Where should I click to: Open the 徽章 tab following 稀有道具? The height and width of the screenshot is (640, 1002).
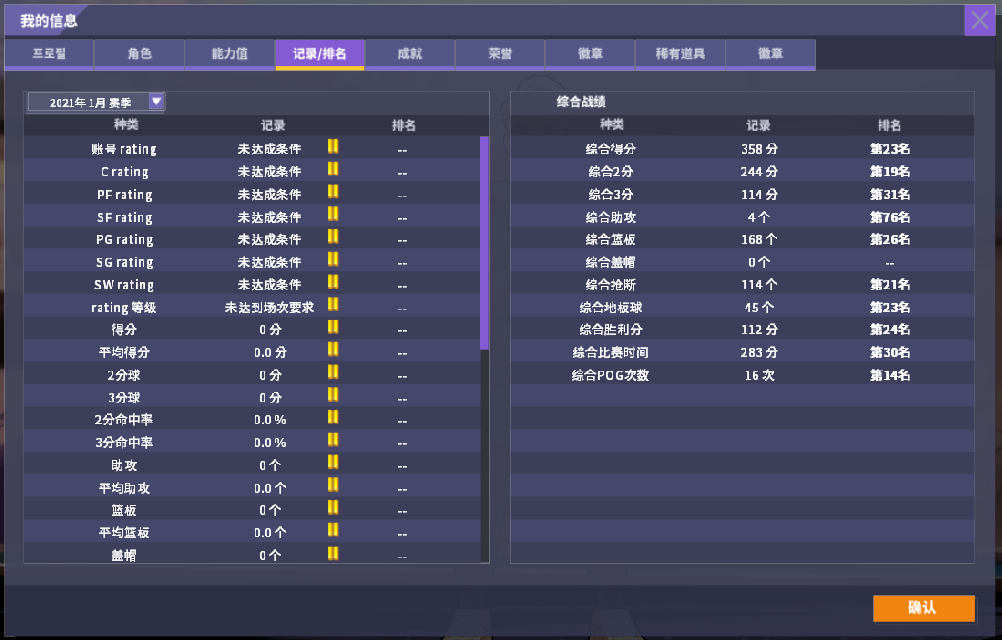[770, 54]
